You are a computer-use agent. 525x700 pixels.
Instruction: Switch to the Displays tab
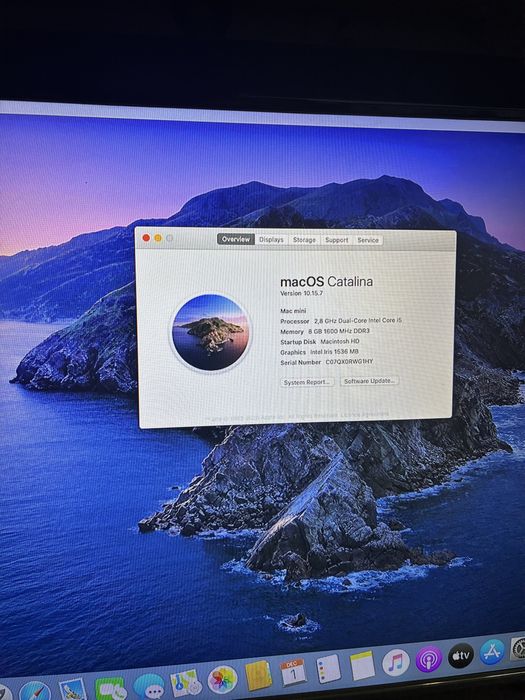[271, 240]
